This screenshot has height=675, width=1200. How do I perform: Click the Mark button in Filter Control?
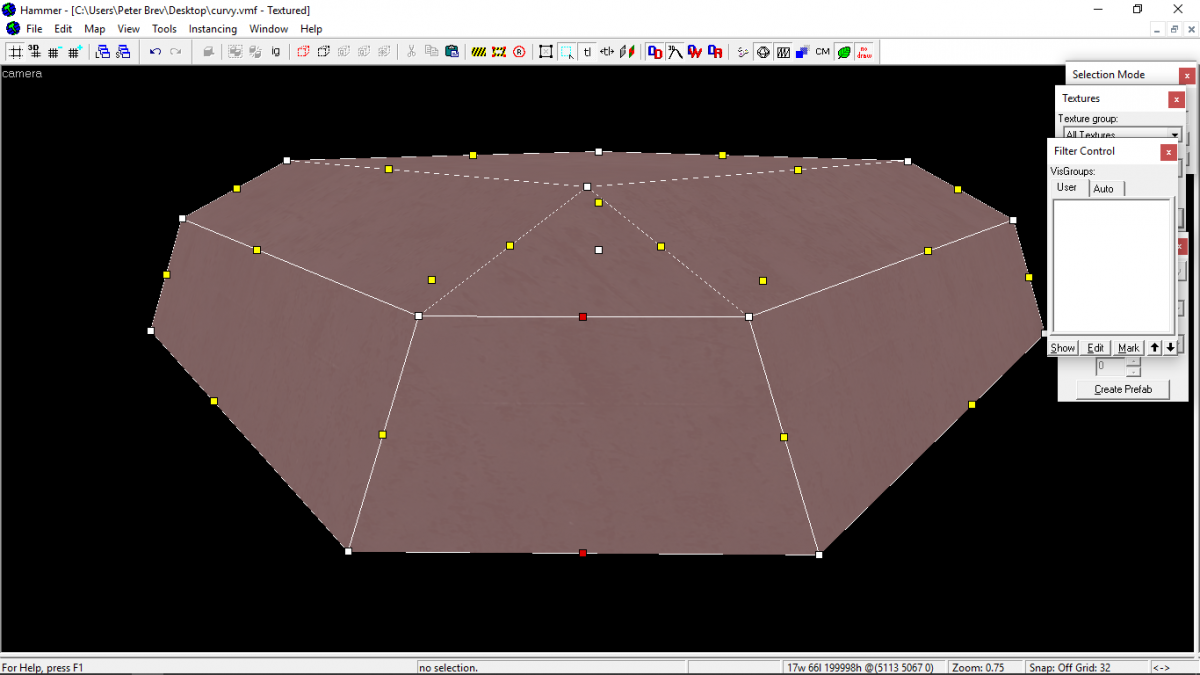(1128, 347)
